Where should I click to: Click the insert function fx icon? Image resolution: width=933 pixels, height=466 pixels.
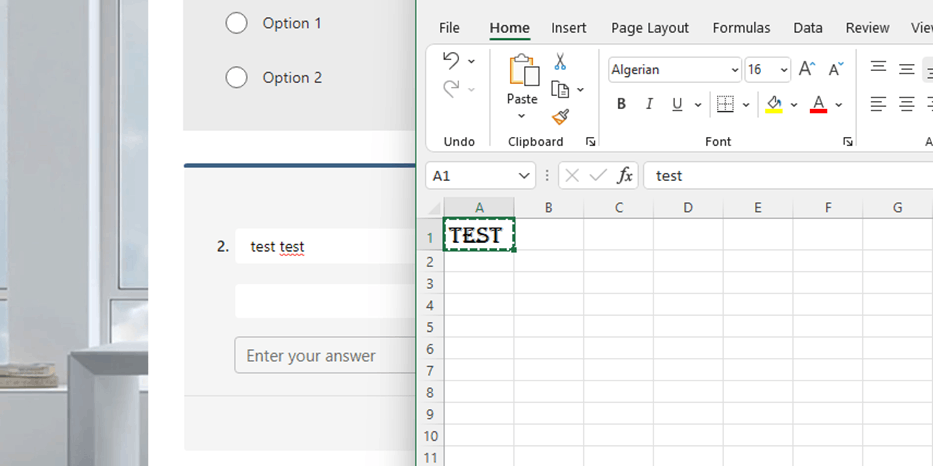click(625, 176)
